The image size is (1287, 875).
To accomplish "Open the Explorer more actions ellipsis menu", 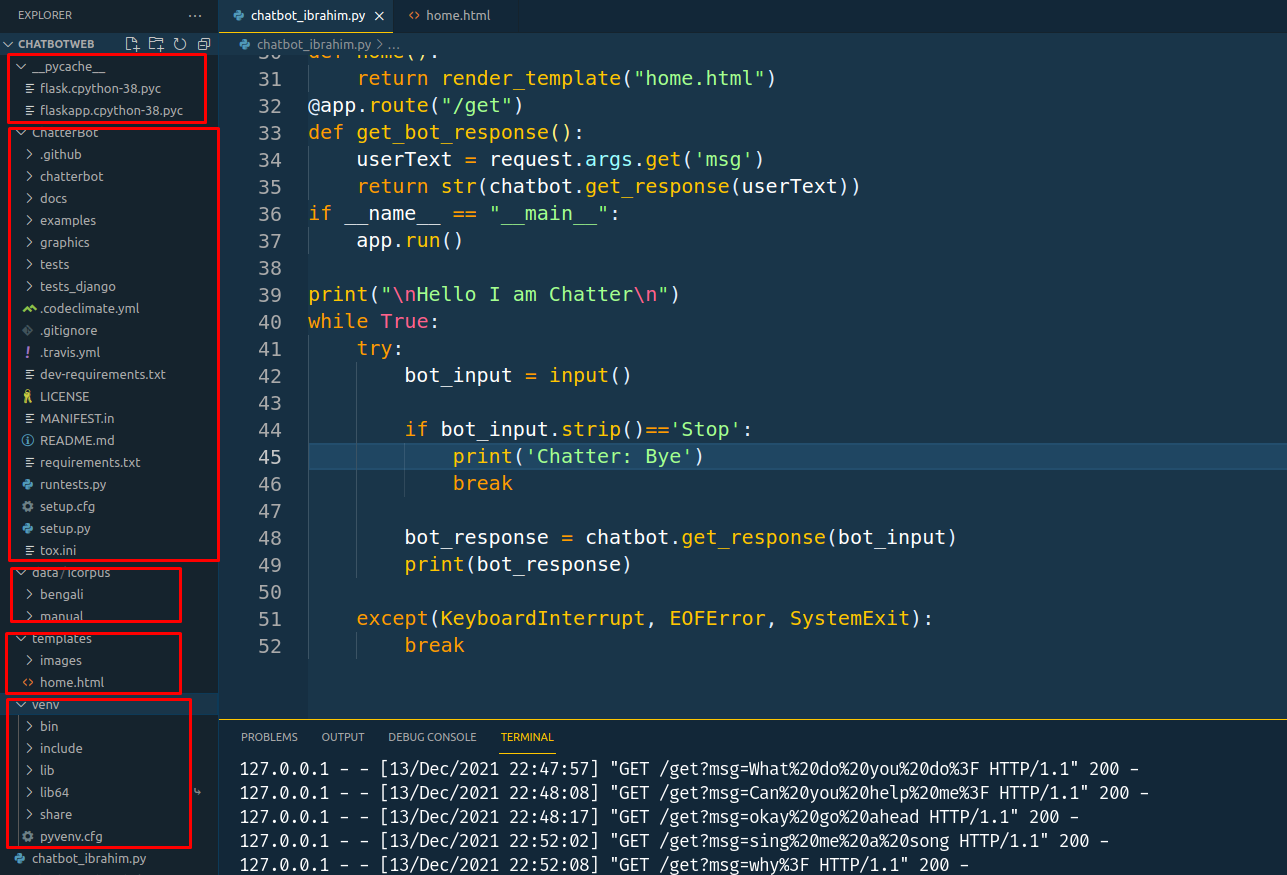I will pos(195,16).
